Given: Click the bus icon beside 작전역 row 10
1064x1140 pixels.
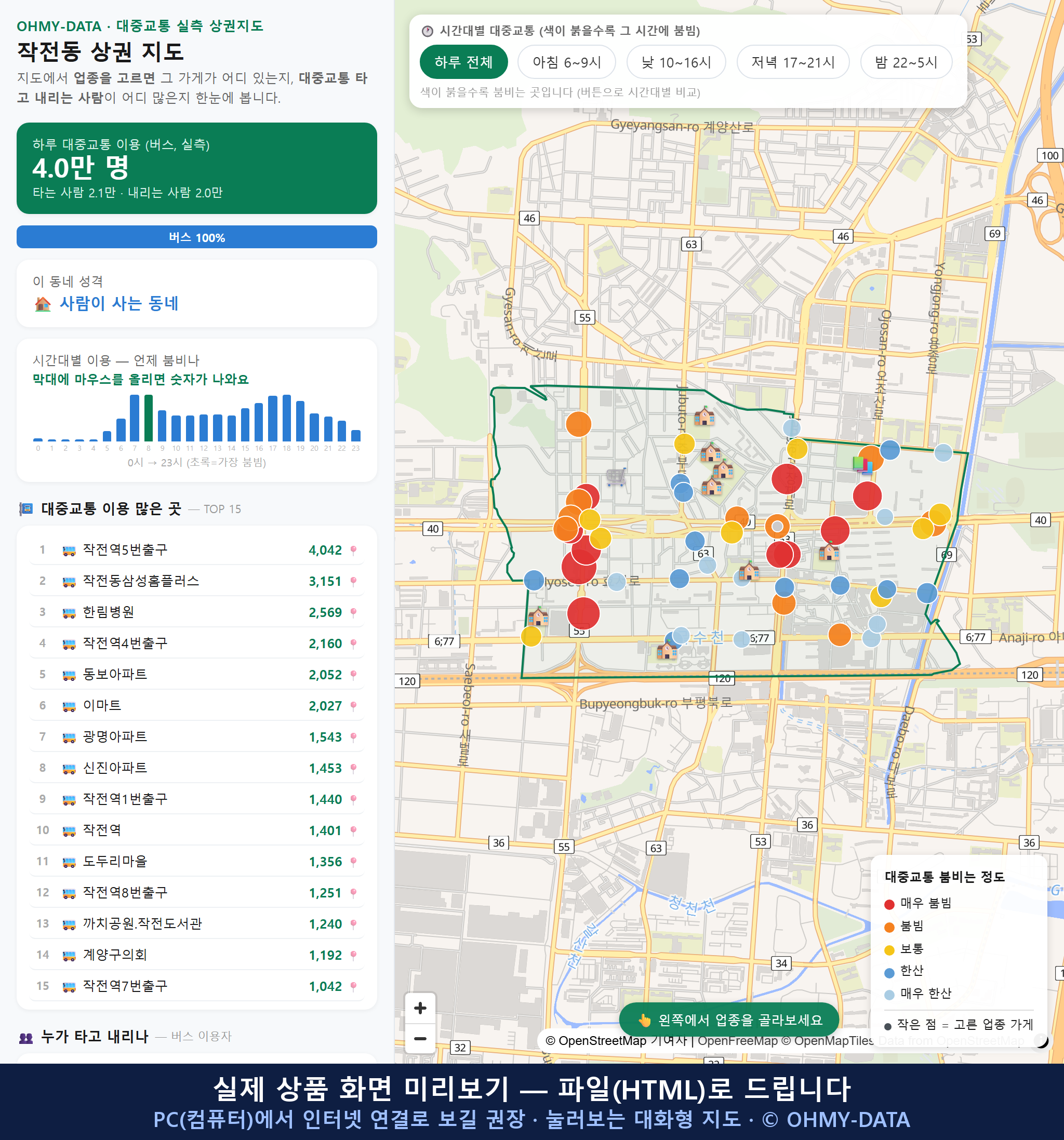Looking at the screenshot, I should click(x=69, y=831).
